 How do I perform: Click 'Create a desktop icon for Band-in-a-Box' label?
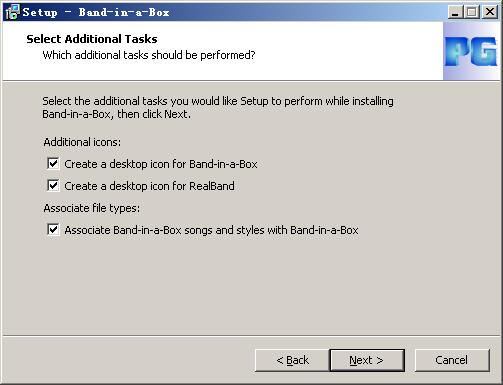click(x=161, y=164)
